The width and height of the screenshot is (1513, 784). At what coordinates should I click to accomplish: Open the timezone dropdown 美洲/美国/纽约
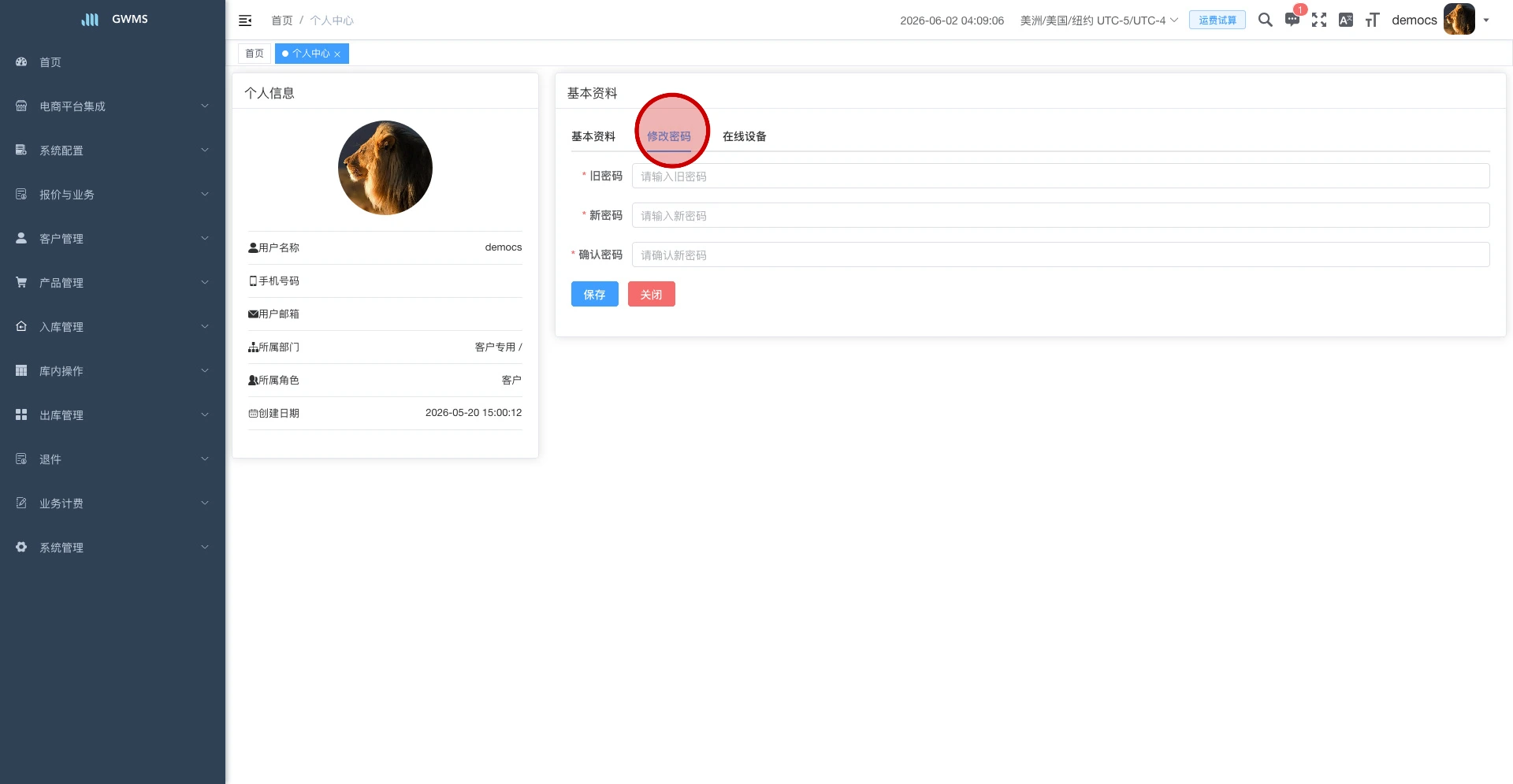pos(1099,20)
